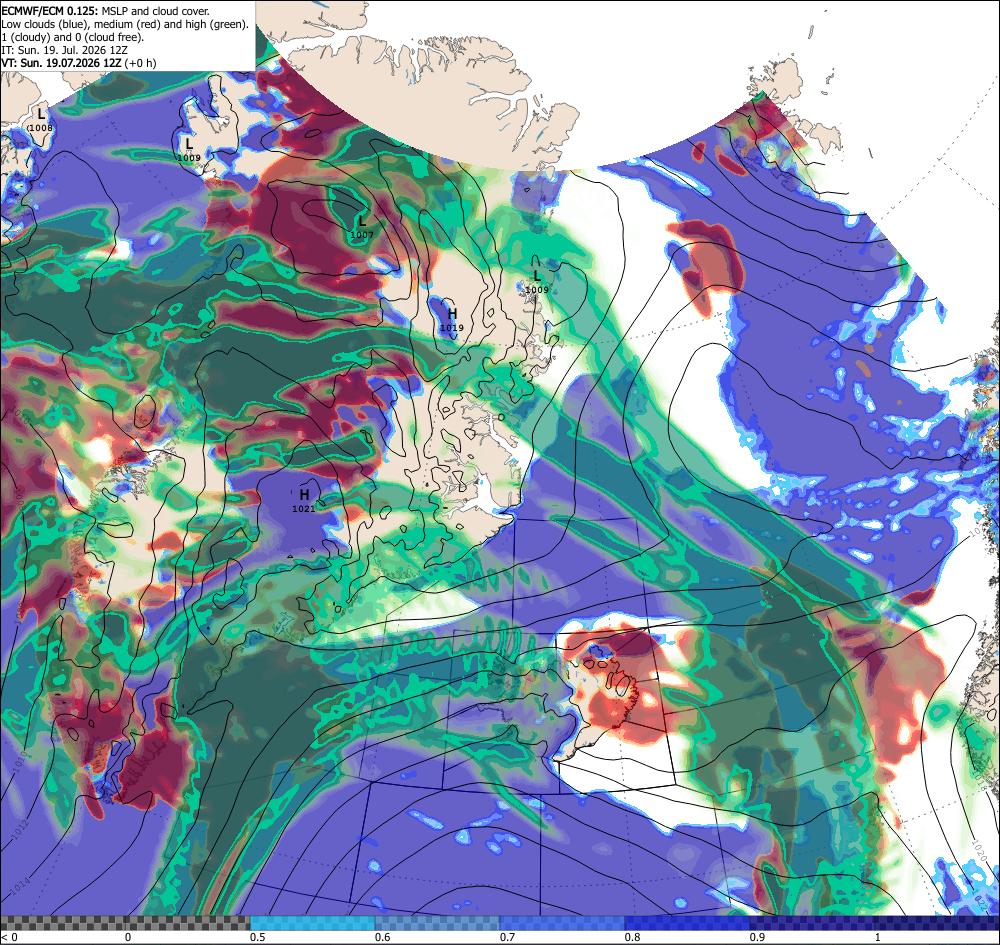Click the H marker labeled 1019
Screen dimensions: 1000x945
453,313
